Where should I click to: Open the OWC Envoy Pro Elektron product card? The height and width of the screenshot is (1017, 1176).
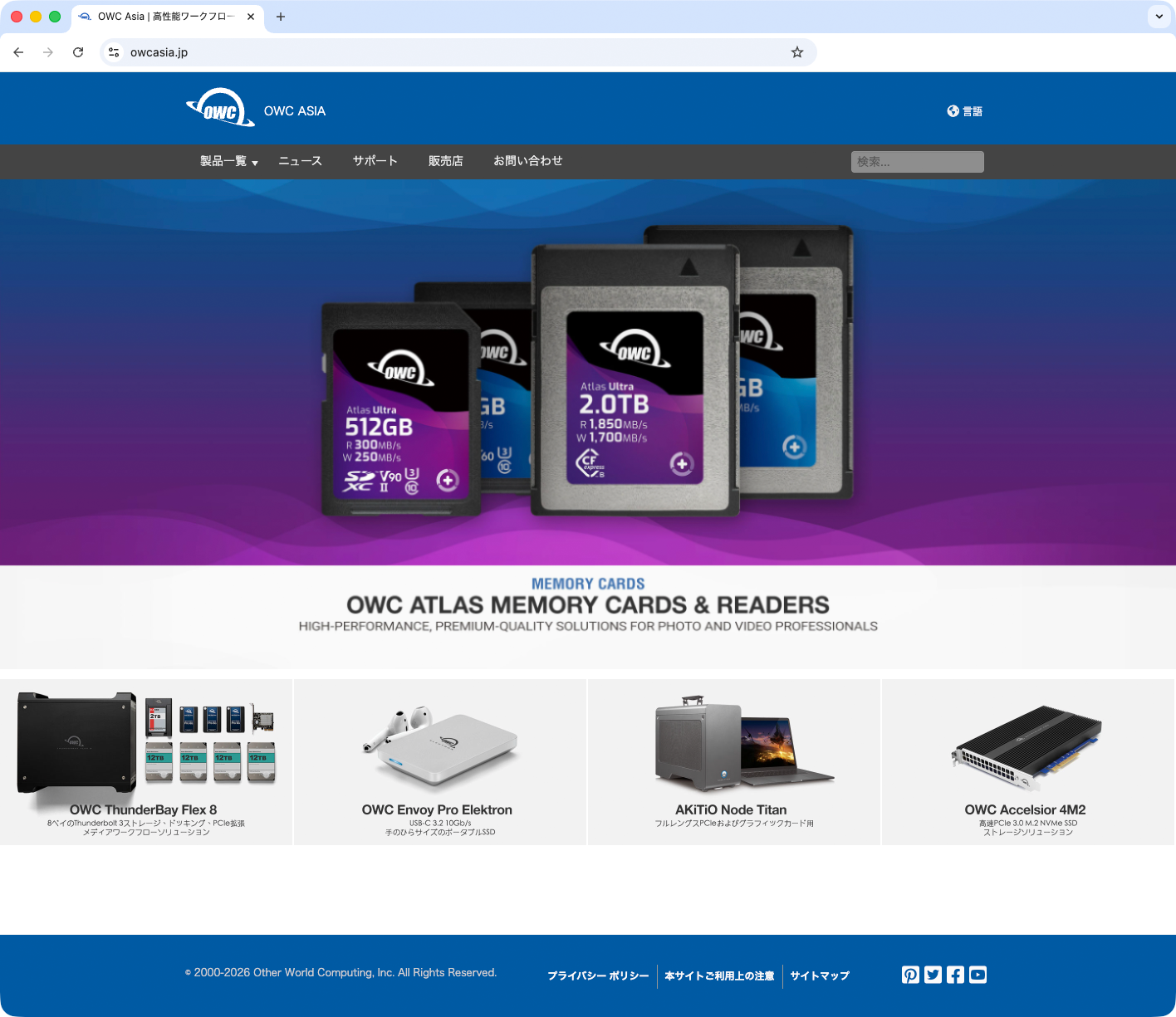pyautogui.click(x=440, y=762)
